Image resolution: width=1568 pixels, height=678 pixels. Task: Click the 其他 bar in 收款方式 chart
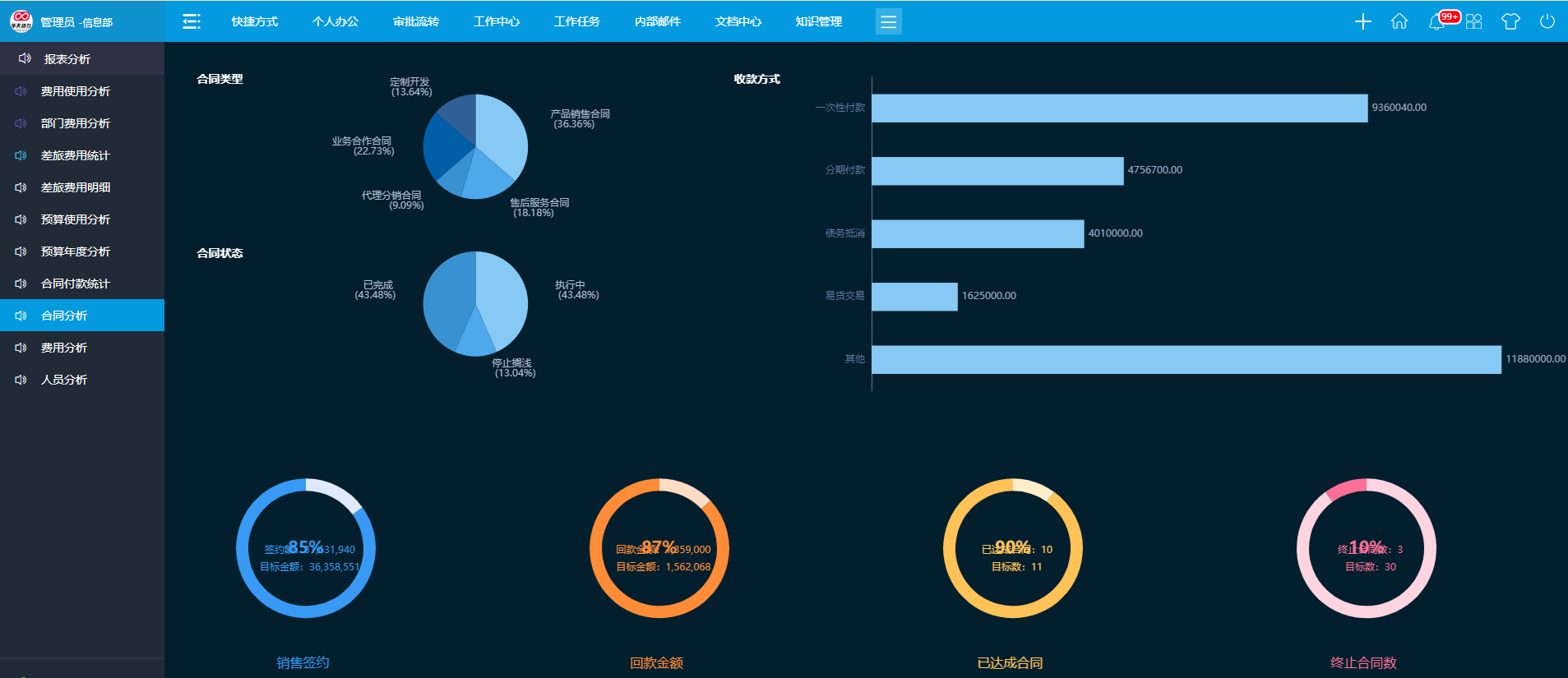(1186, 360)
